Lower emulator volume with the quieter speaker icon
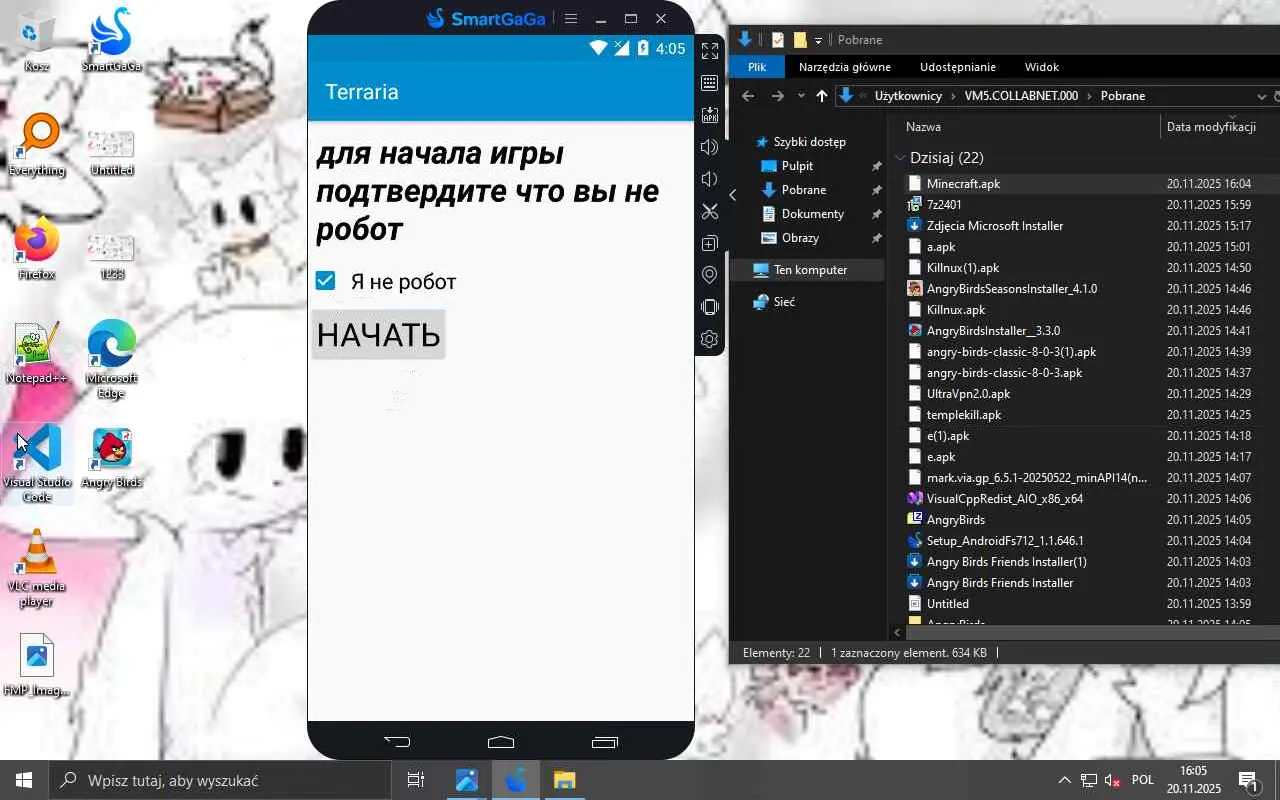 coord(710,179)
